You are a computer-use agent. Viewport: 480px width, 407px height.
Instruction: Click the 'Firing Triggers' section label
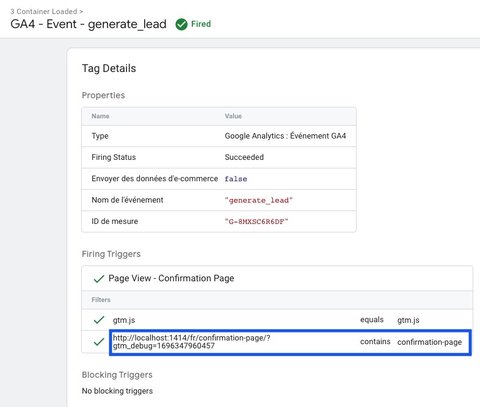coord(111,254)
